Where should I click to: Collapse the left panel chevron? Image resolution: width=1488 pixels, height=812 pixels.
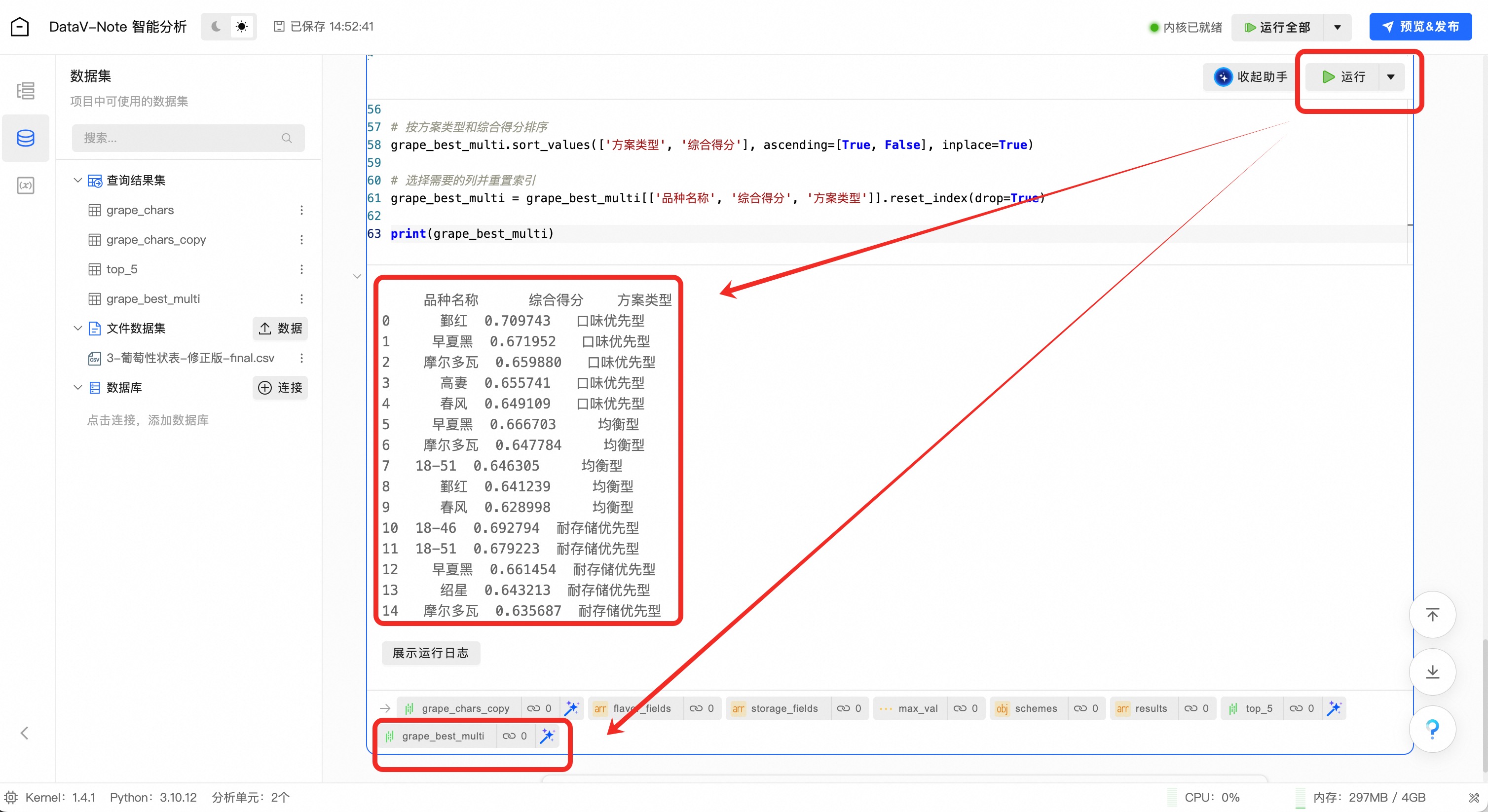point(24,733)
